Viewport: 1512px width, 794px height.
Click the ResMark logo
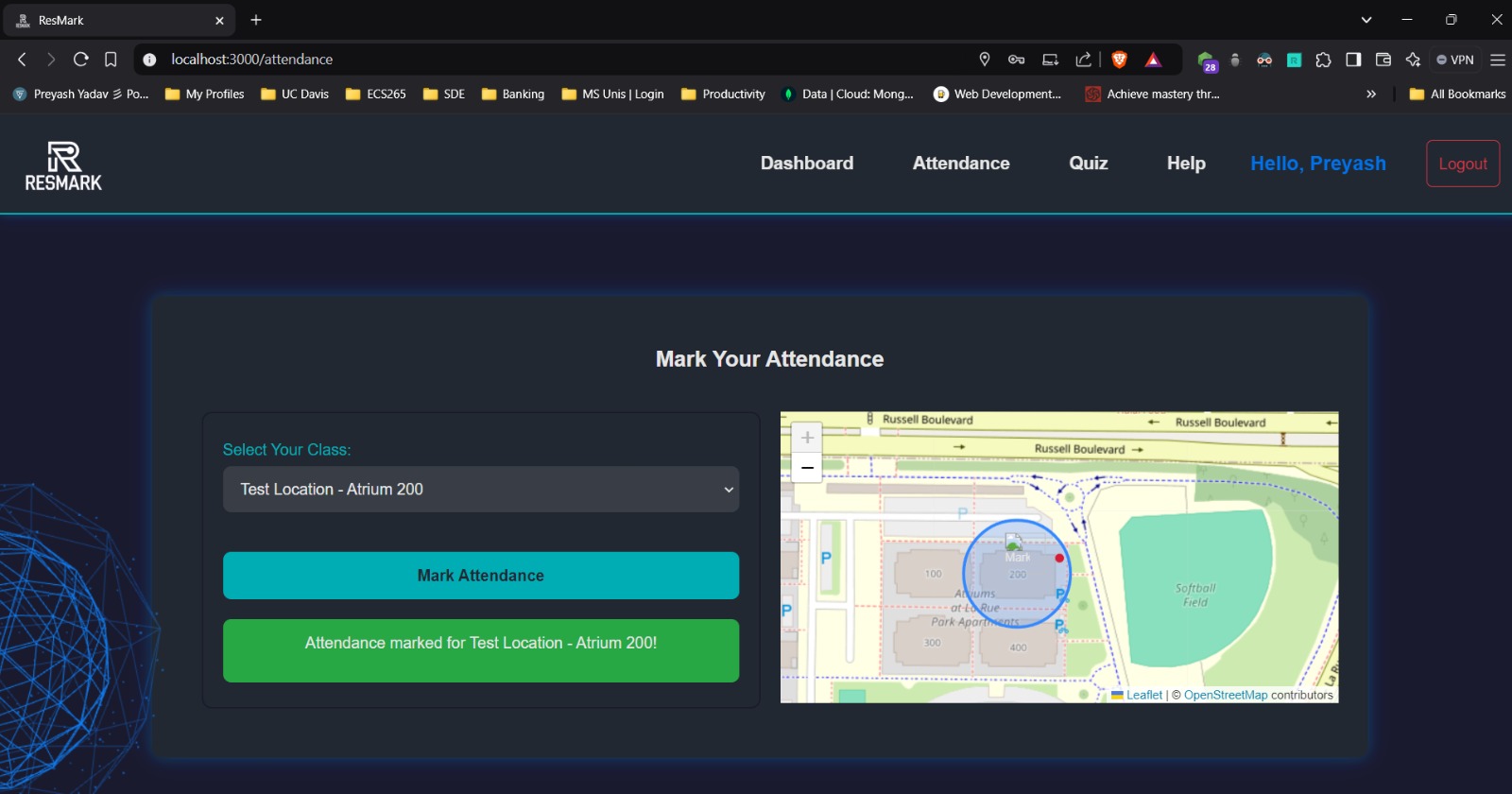pos(63,165)
